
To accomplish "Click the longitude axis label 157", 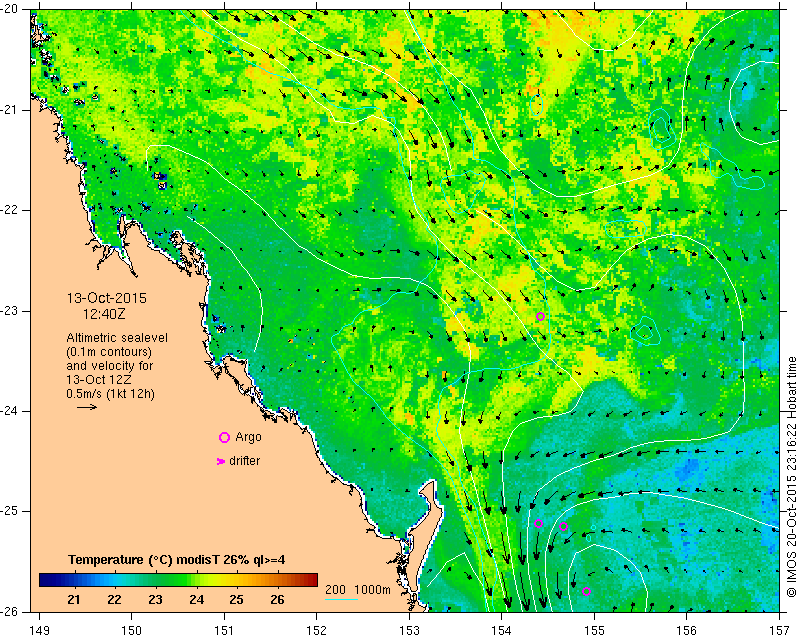I will 779,631.
